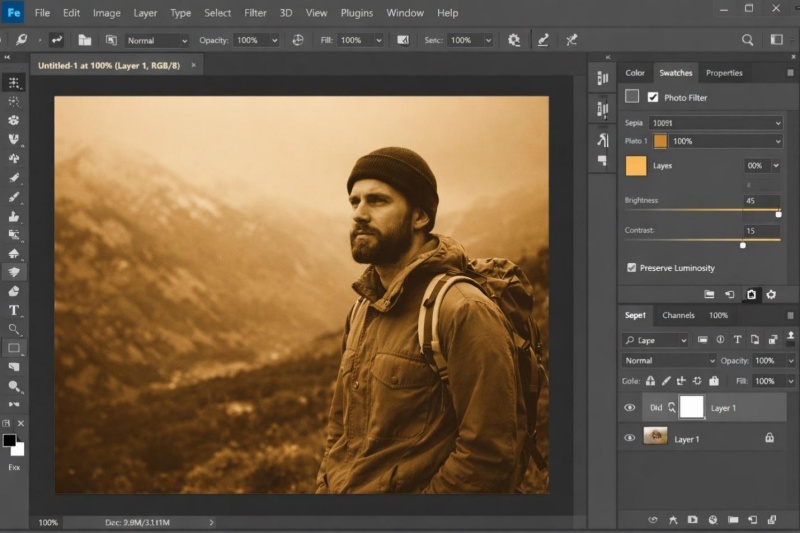Click the folder icon at Layers panel bottom
The width and height of the screenshot is (800, 533).
tap(733, 520)
